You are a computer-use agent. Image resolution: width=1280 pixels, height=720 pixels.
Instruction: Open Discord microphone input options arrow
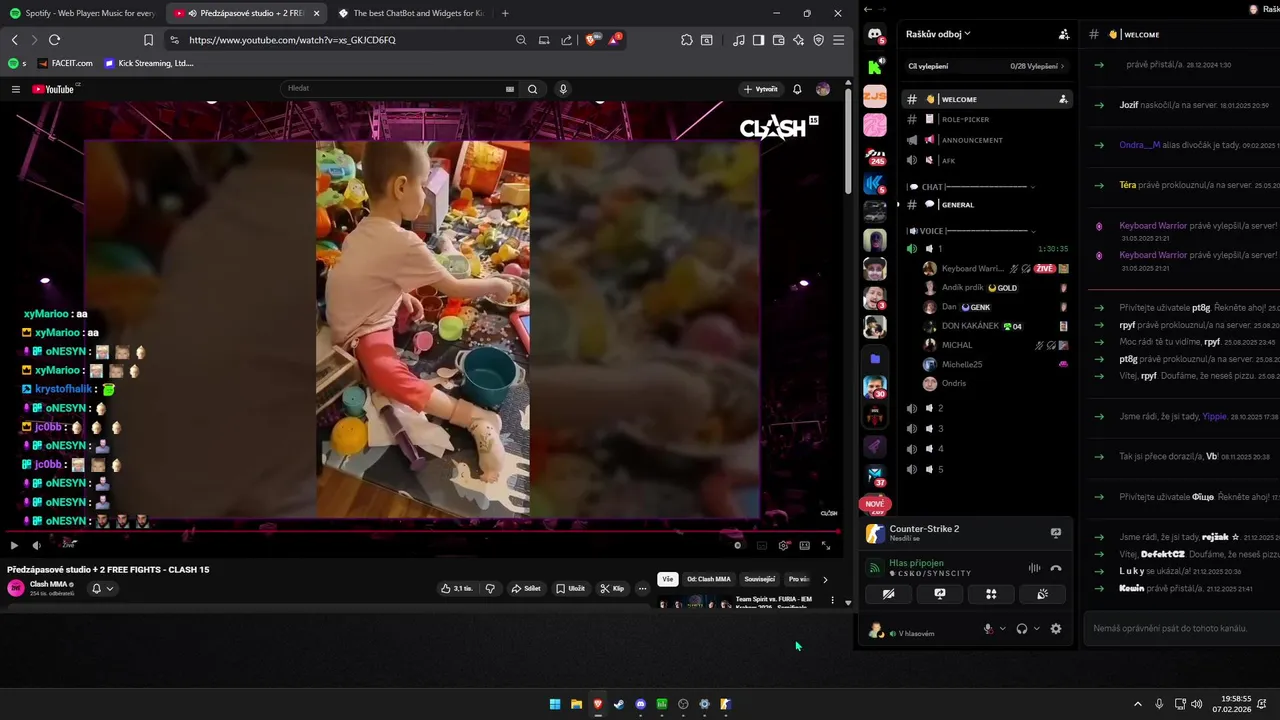1003,629
